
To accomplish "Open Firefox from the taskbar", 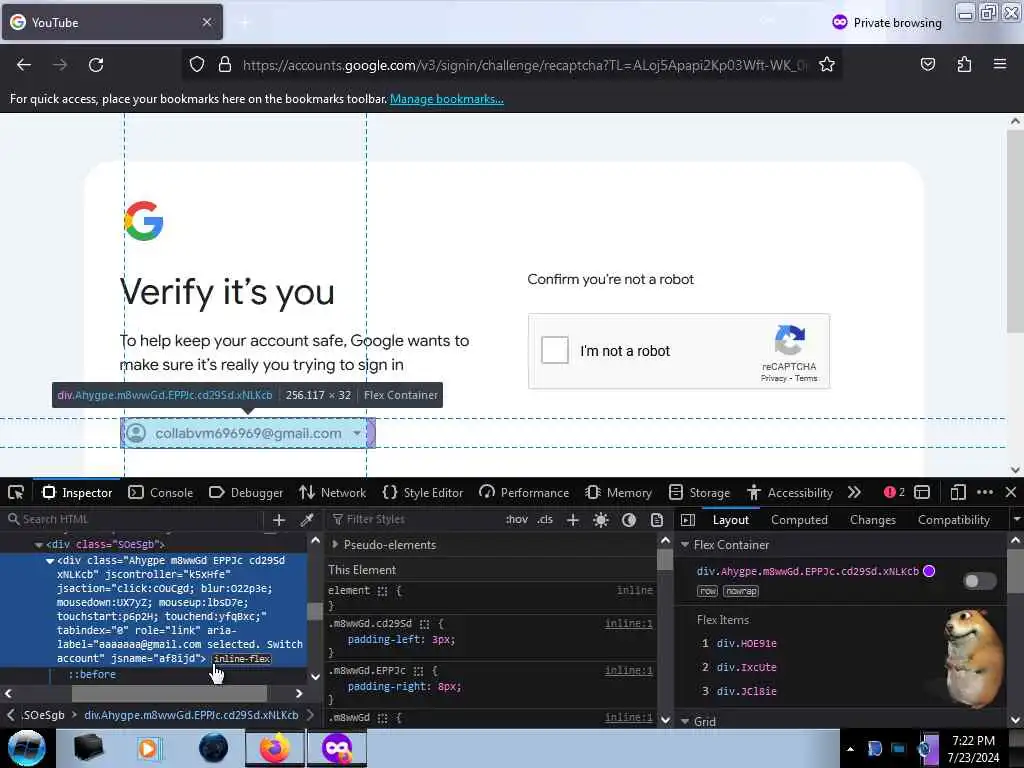I will click(x=275, y=748).
